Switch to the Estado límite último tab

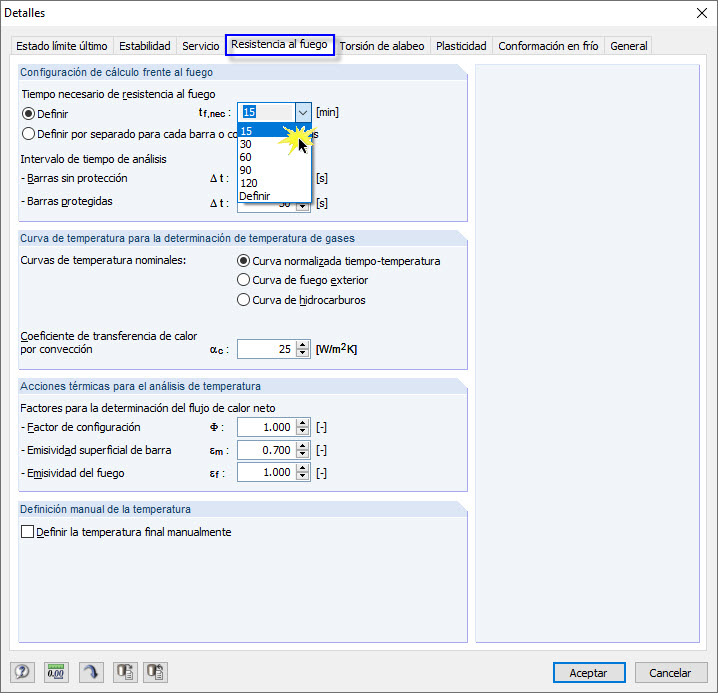point(61,46)
